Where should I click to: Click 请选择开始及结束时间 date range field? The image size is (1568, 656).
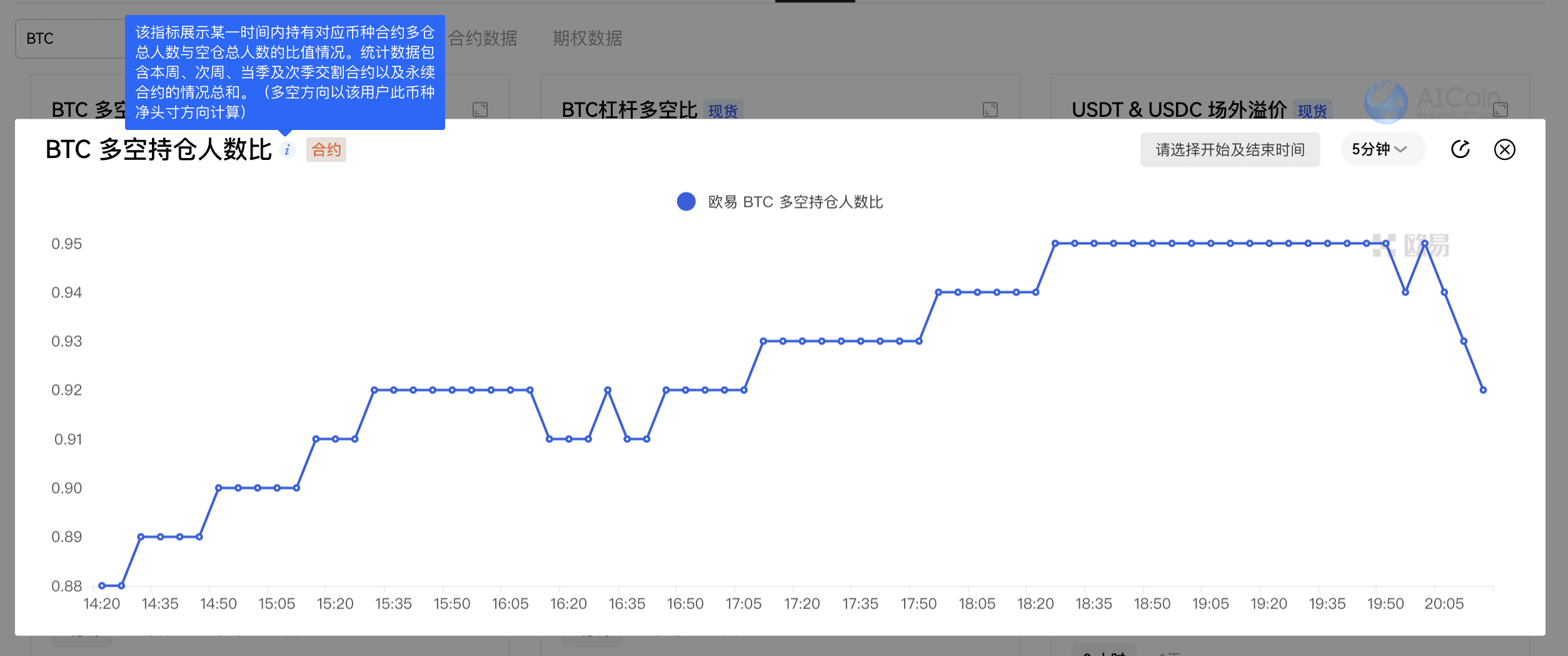coord(1230,149)
